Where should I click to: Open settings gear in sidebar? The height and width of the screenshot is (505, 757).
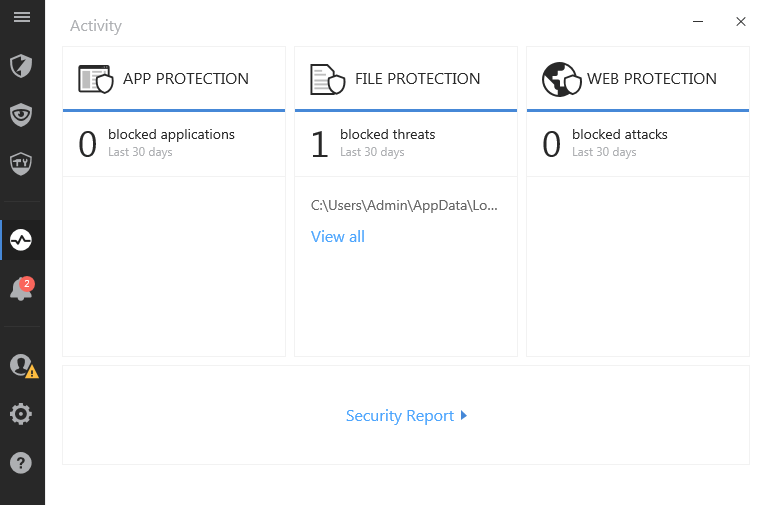click(22, 414)
